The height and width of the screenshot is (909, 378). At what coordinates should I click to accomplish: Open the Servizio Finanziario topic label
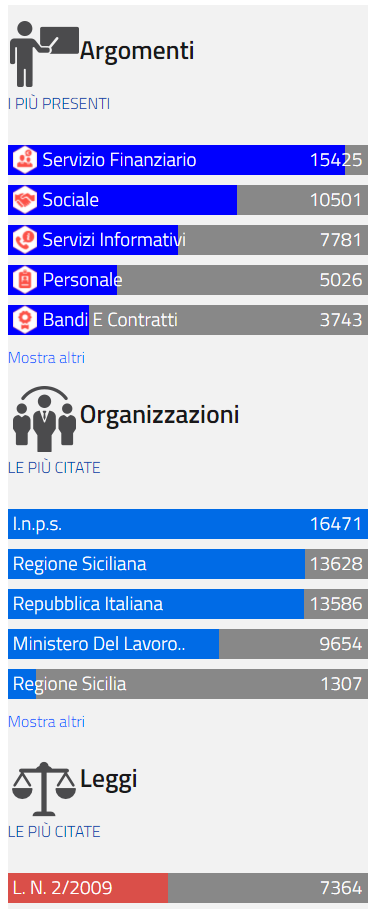click(x=119, y=160)
